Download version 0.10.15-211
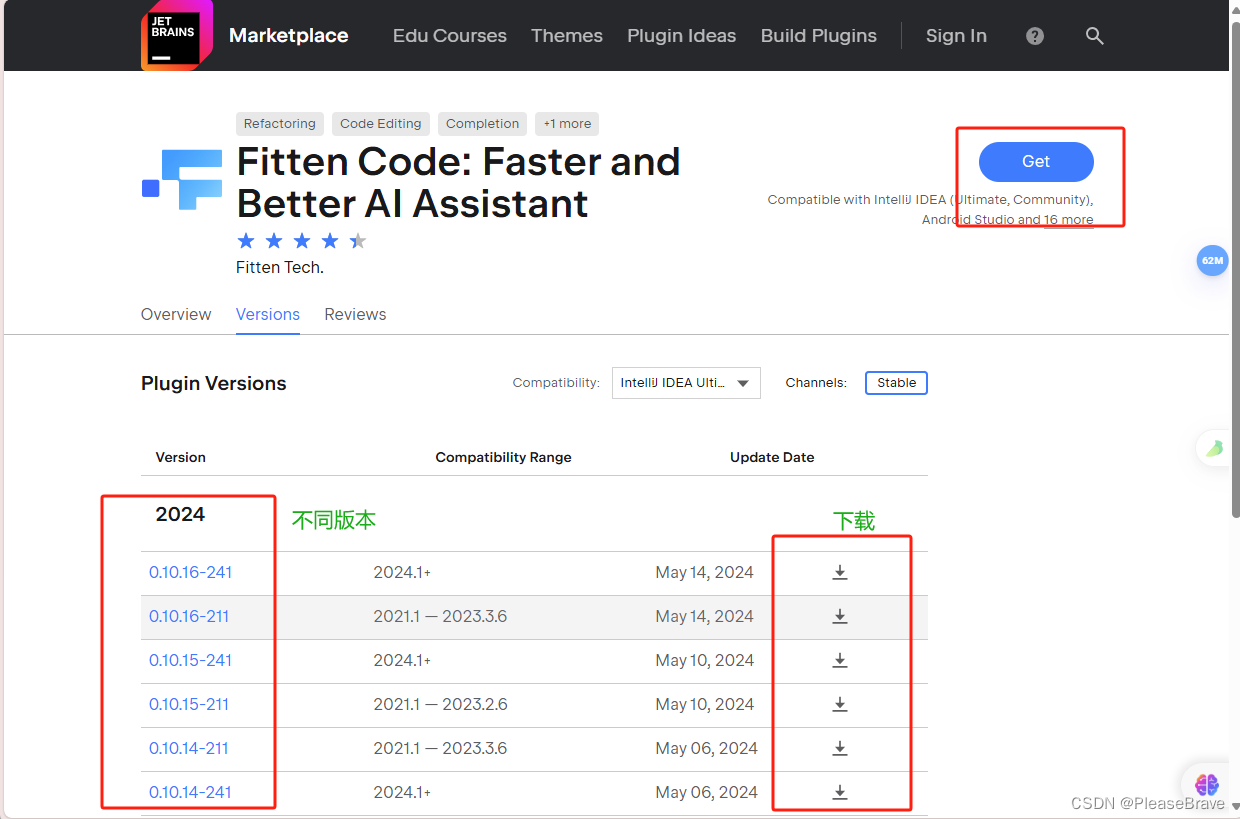 [x=840, y=704]
